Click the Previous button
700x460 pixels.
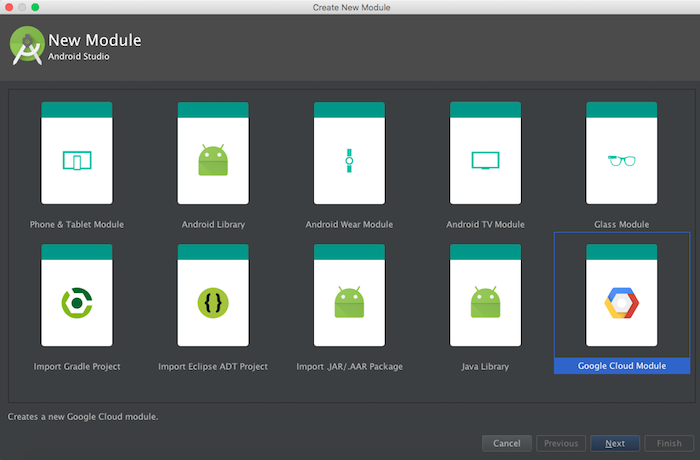pyautogui.click(x=561, y=443)
